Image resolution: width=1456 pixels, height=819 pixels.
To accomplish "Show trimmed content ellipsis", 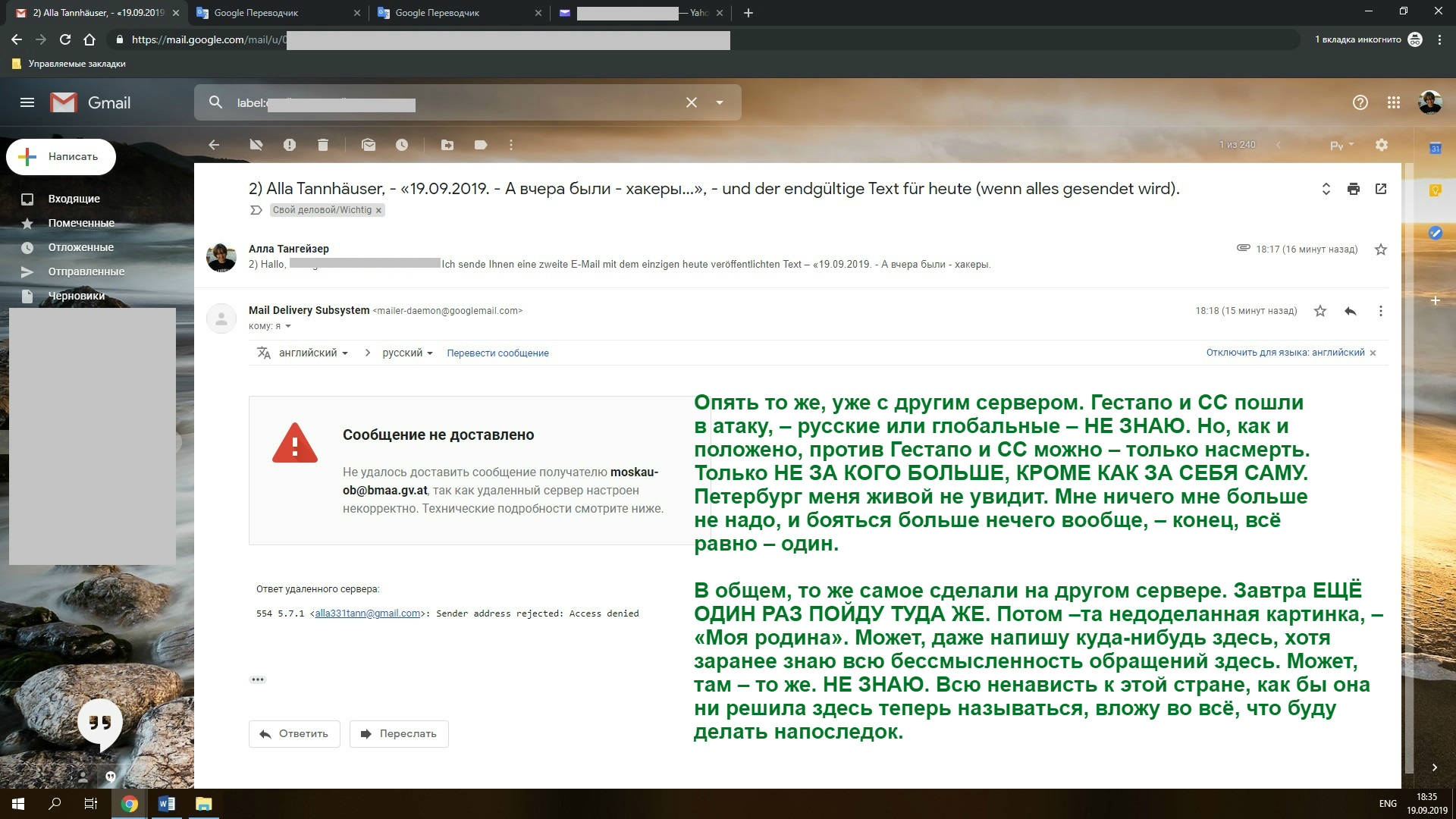I will coord(258,679).
